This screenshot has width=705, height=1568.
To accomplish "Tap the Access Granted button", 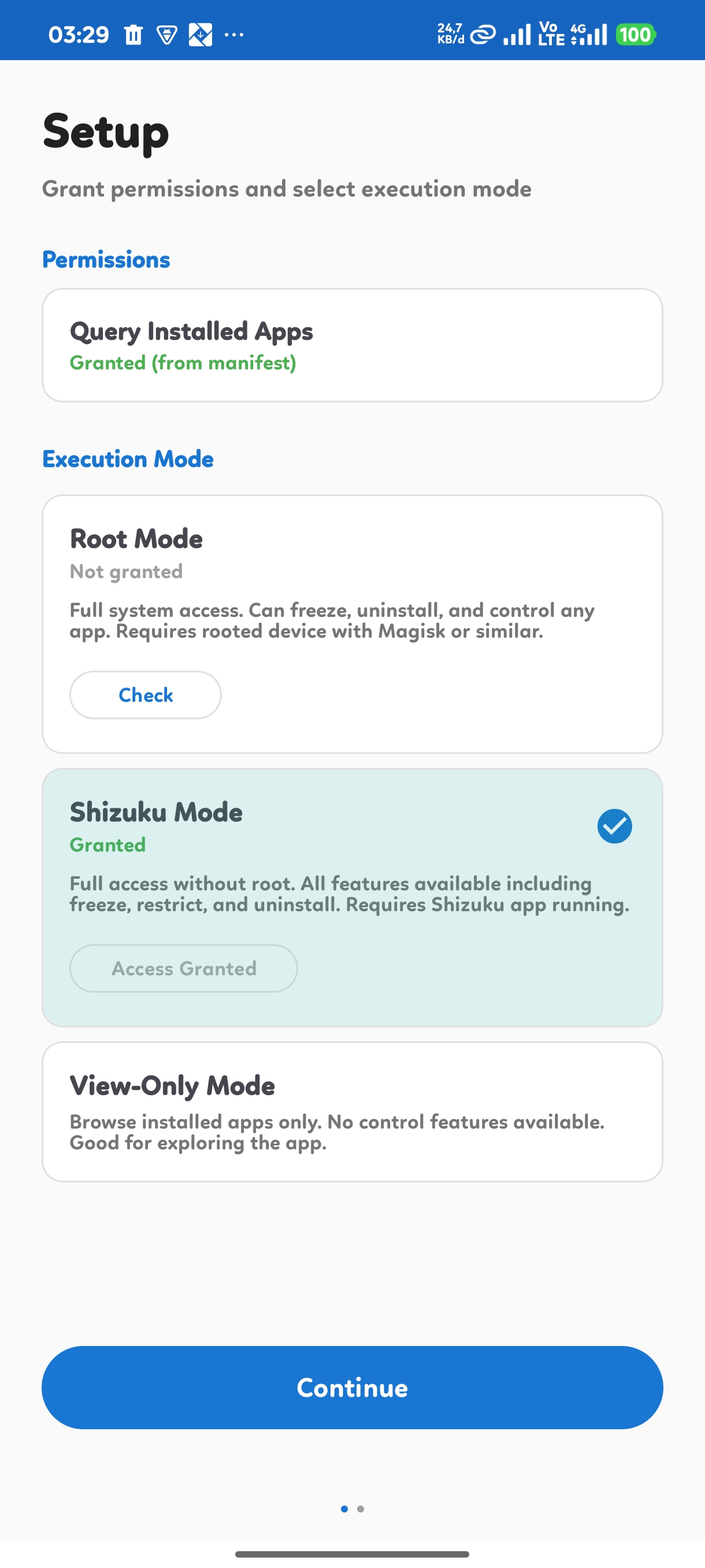I will (184, 968).
